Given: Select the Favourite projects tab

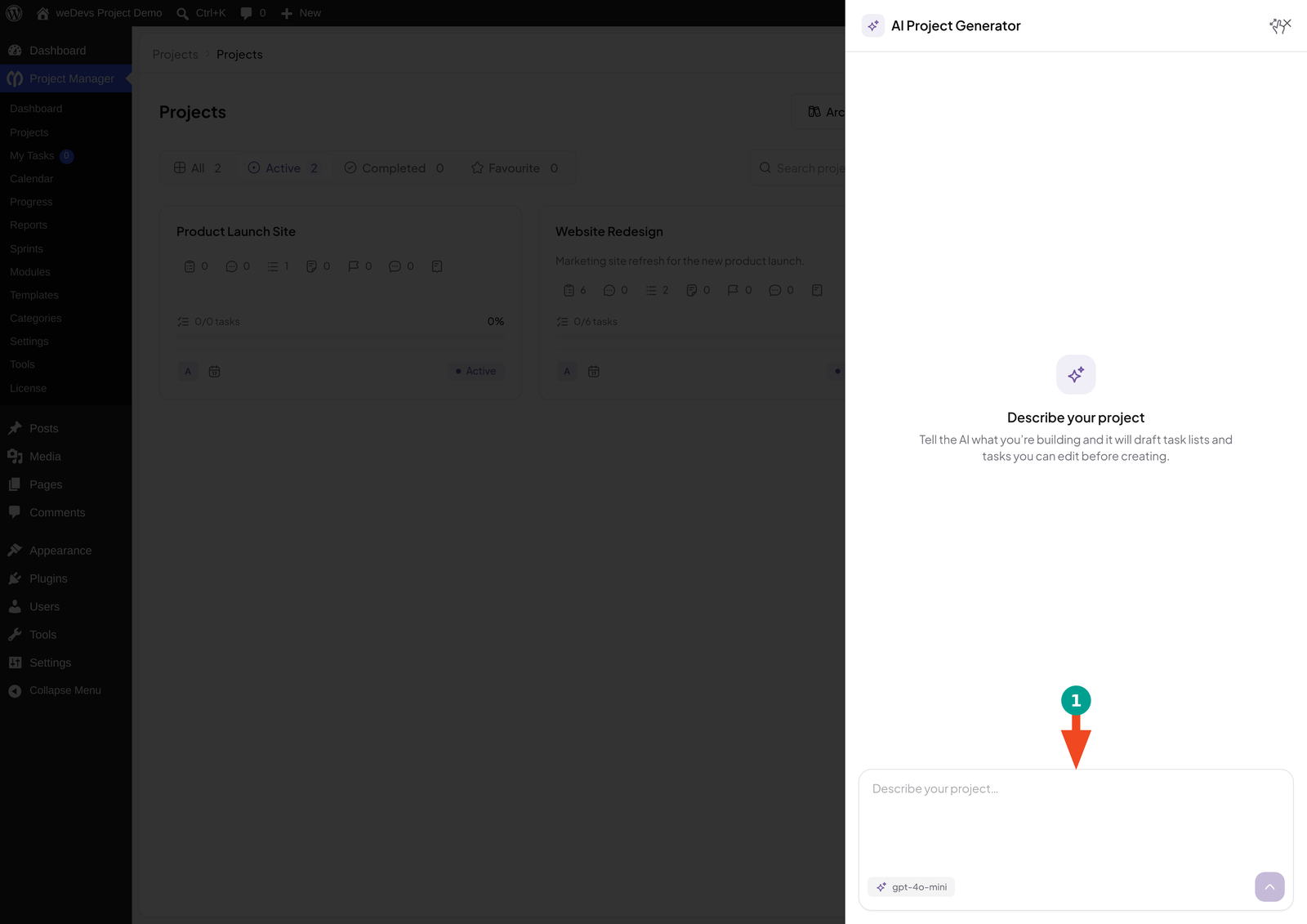Looking at the screenshot, I should pyautogui.click(x=515, y=167).
